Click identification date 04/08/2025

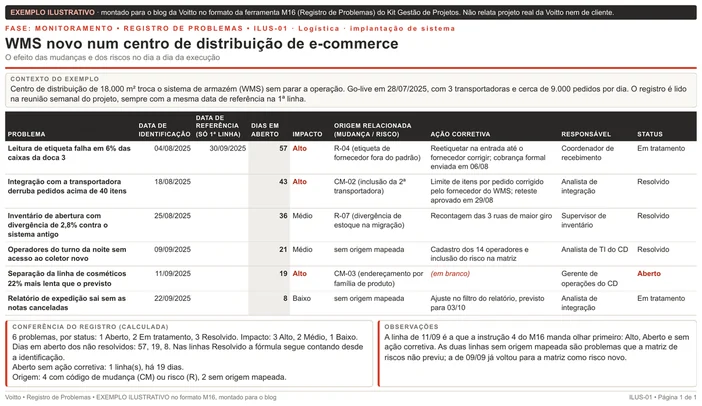[172, 148]
